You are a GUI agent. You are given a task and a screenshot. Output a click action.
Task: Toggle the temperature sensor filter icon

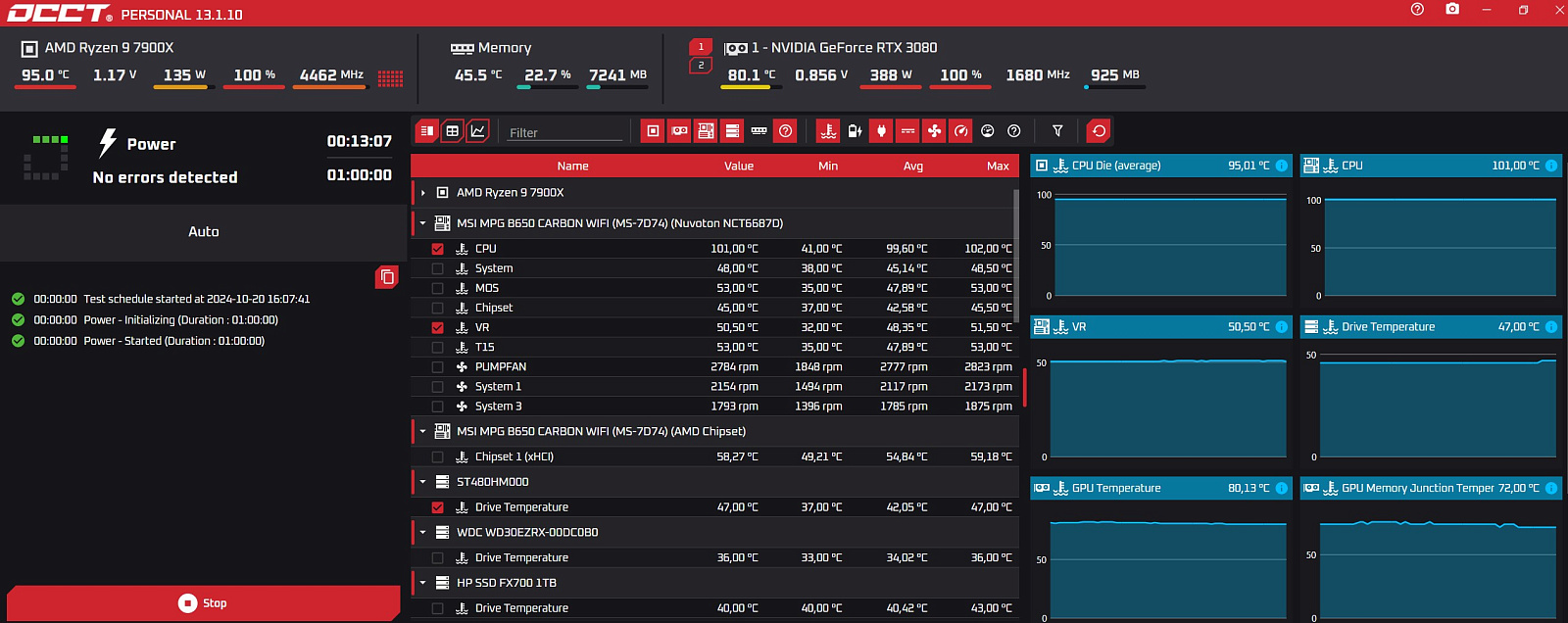[x=828, y=131]
